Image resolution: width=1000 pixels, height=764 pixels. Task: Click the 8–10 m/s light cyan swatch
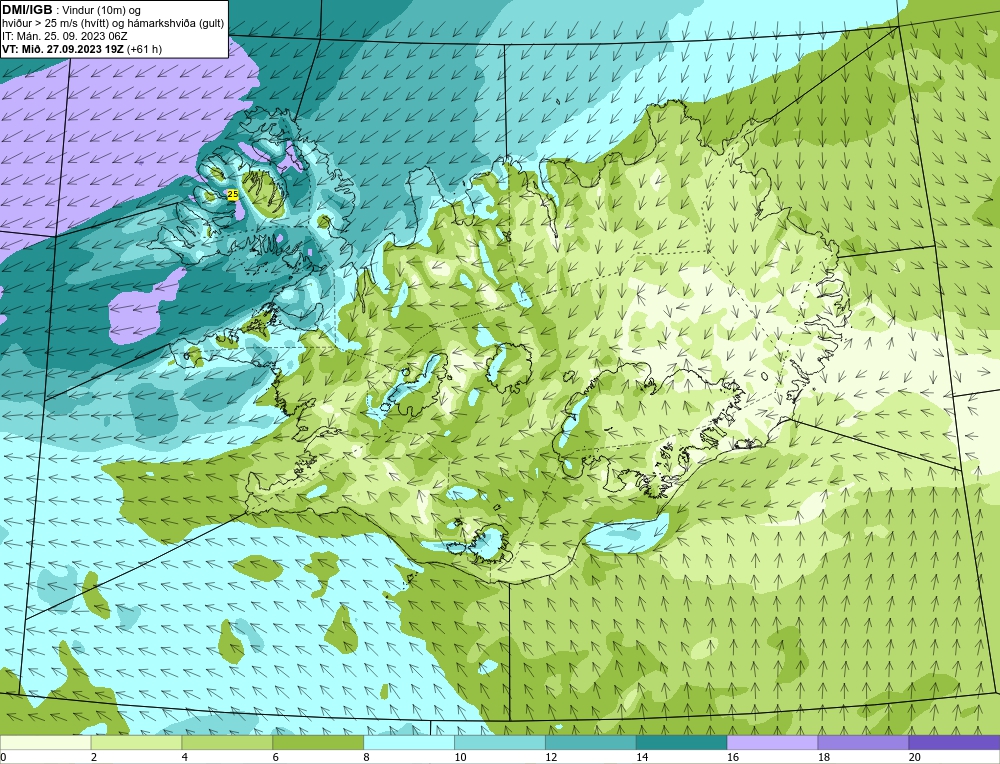tap(409, 742)
